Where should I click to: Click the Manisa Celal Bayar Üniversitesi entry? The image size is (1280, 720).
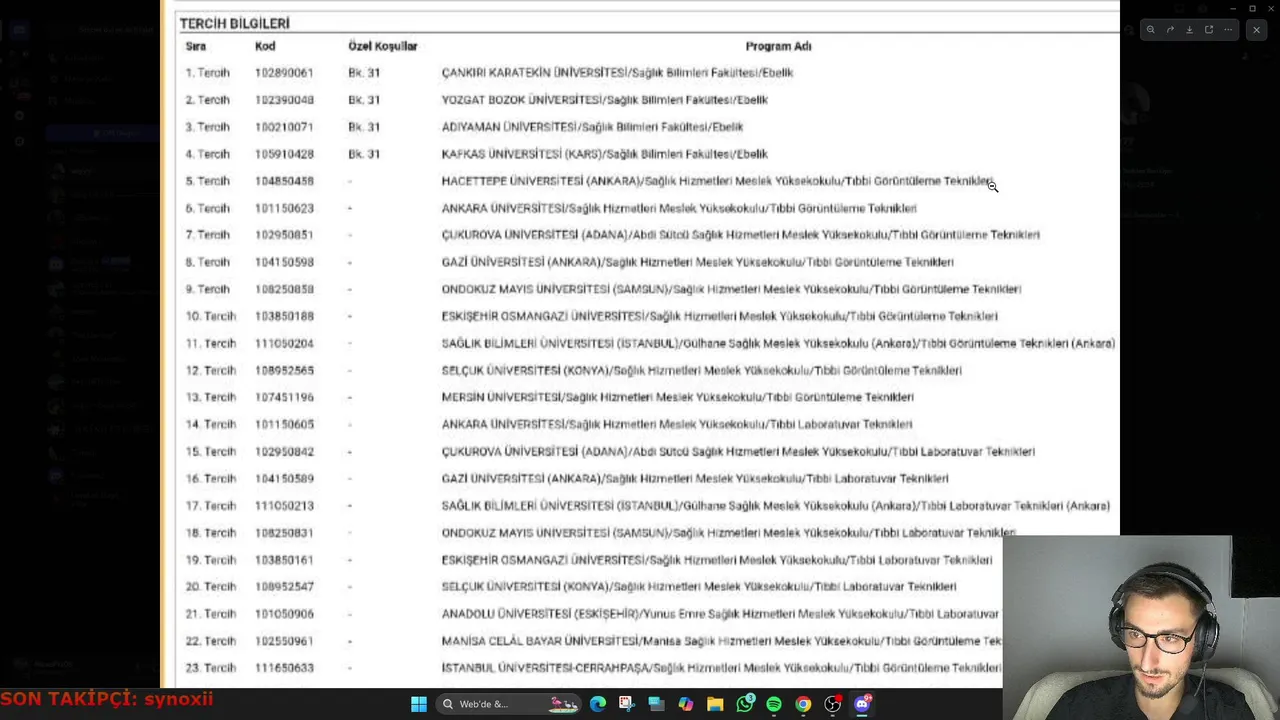721,641
